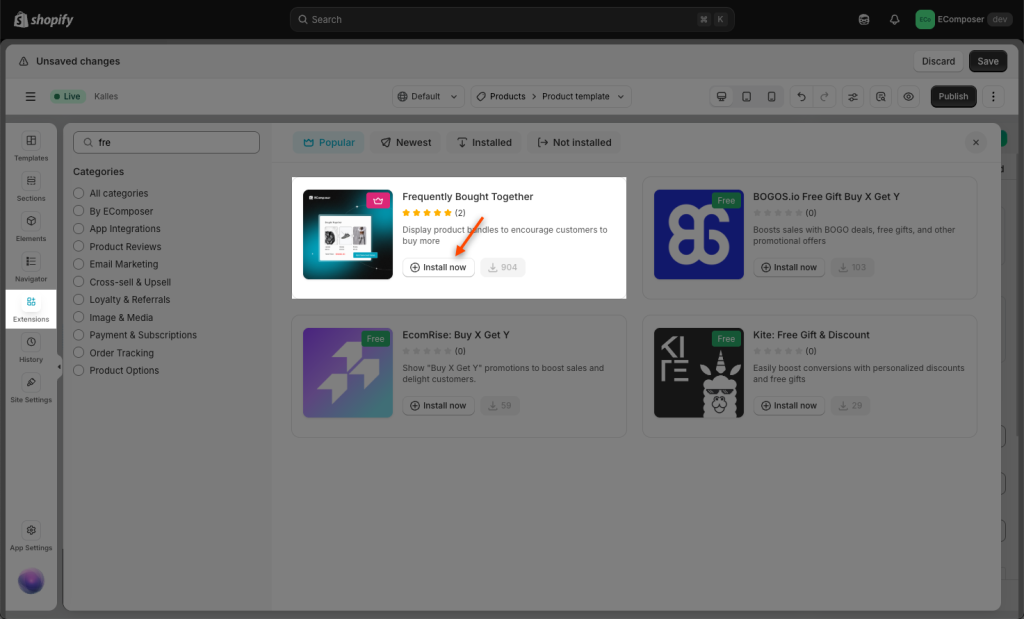Image resolution: width=1024 pixels, height=619 pixels.
Task: Open the Extensions panel in sidebar
Action: click(x=31, y=307)
